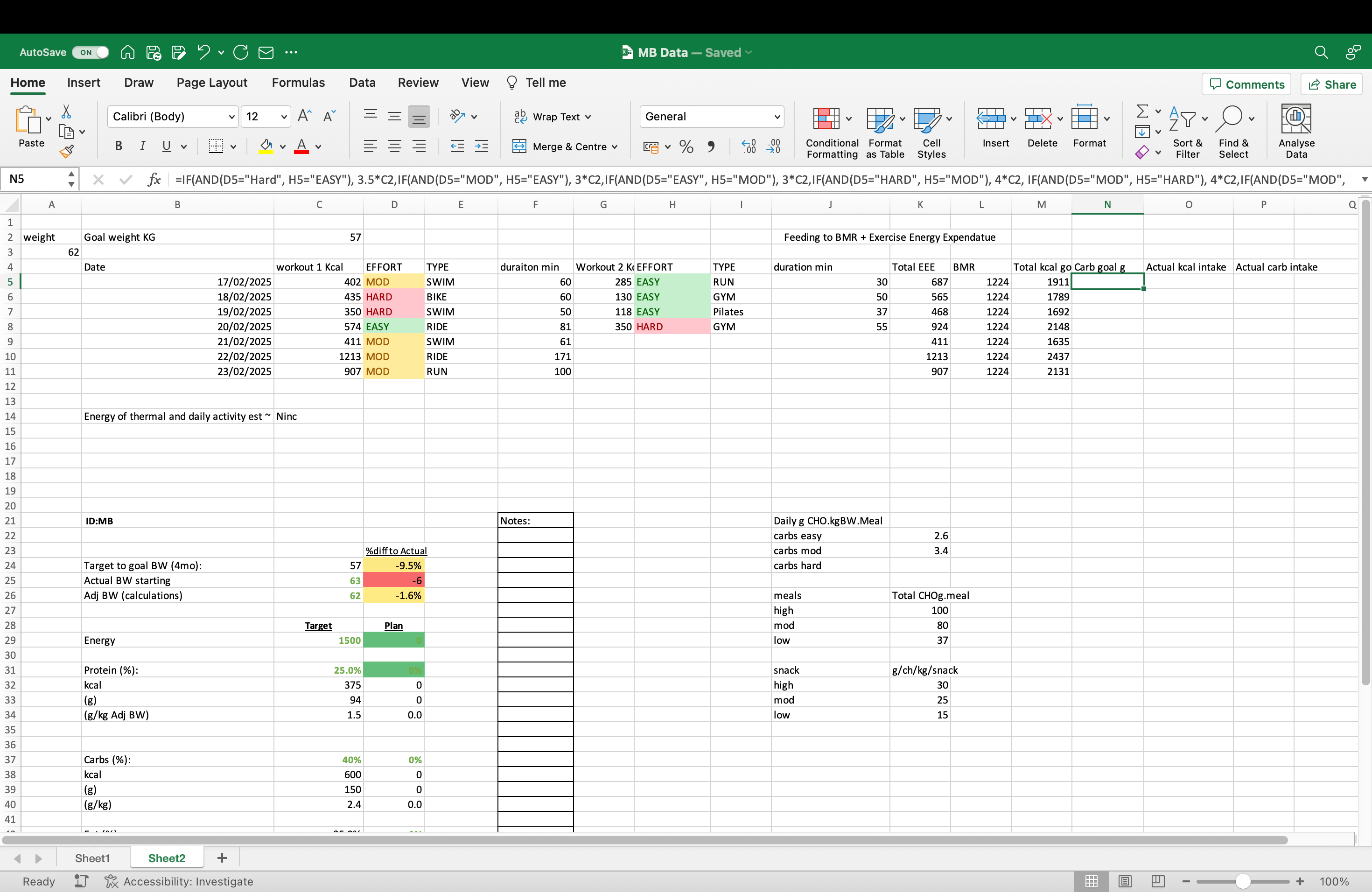
Task: Open the General number format dropdown
Action: pos(777,117)
